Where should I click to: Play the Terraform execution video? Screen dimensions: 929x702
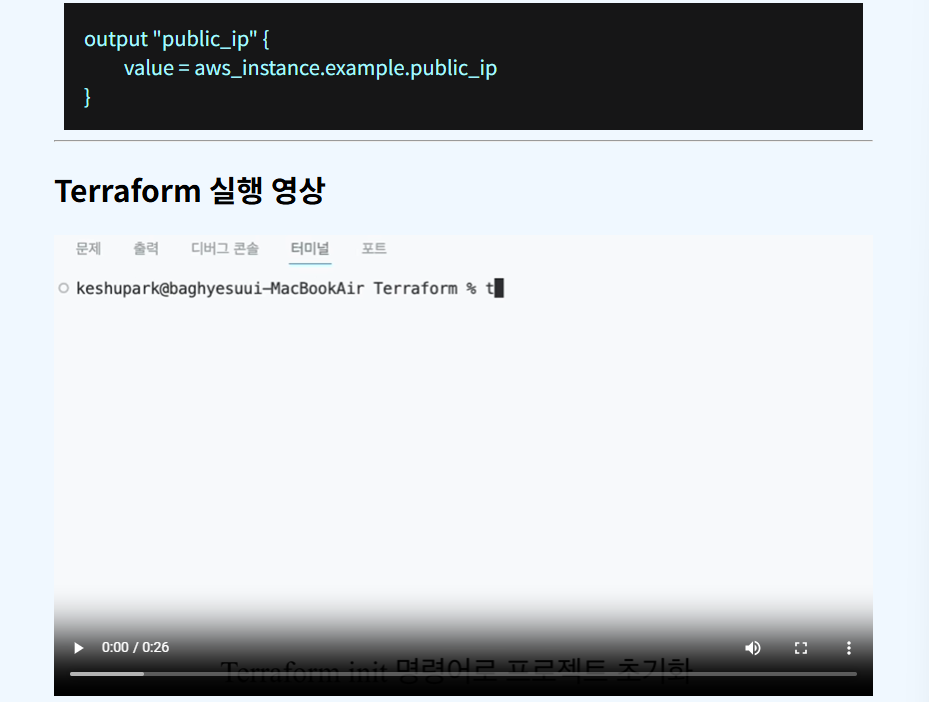79,648
